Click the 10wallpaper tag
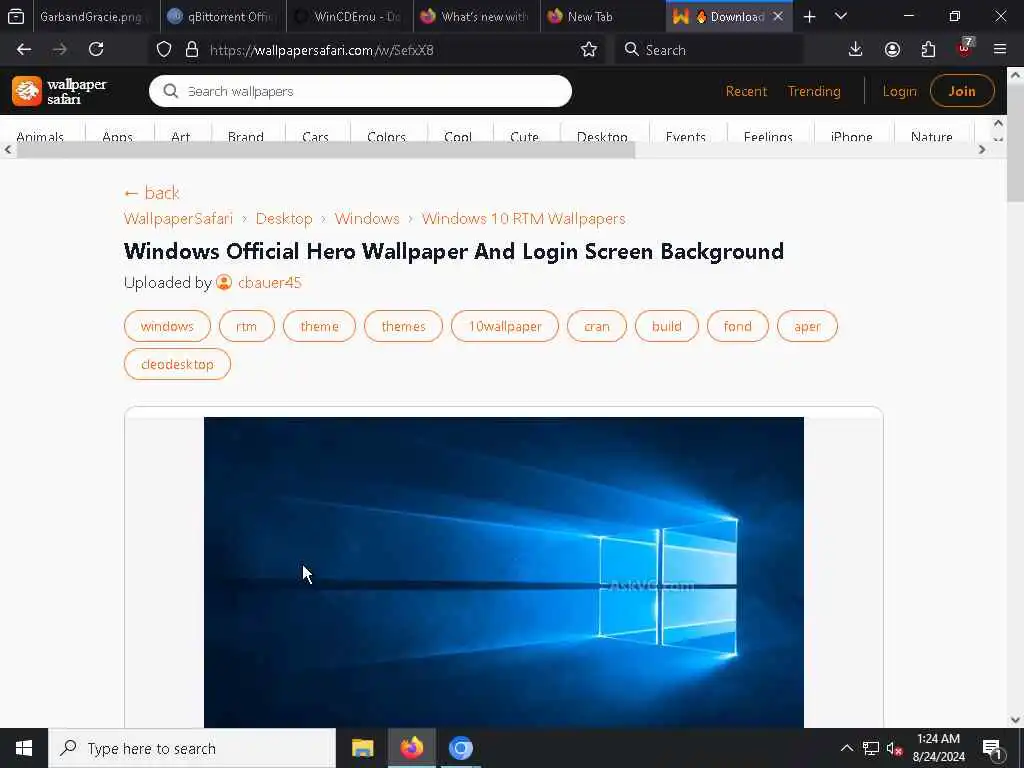Screen dimensions: 1024x768 tap(505, 326)
